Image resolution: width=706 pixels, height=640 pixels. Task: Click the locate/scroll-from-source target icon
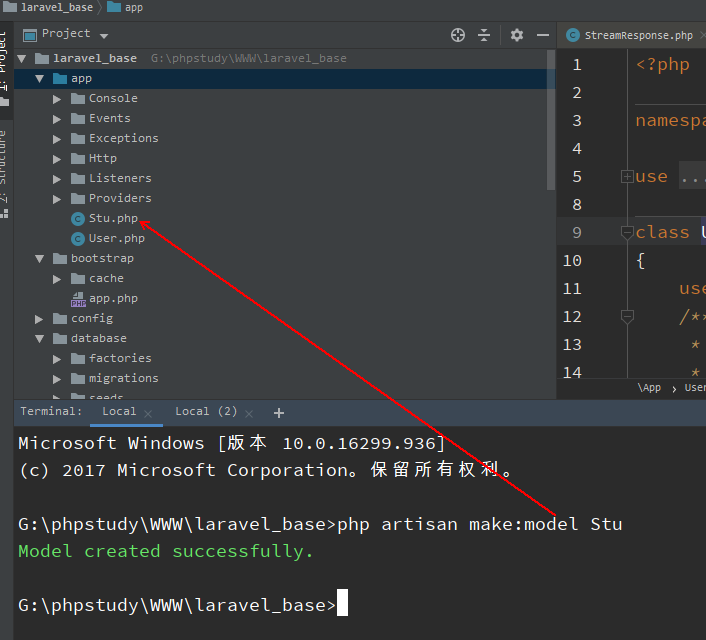(x=458, y=35)
